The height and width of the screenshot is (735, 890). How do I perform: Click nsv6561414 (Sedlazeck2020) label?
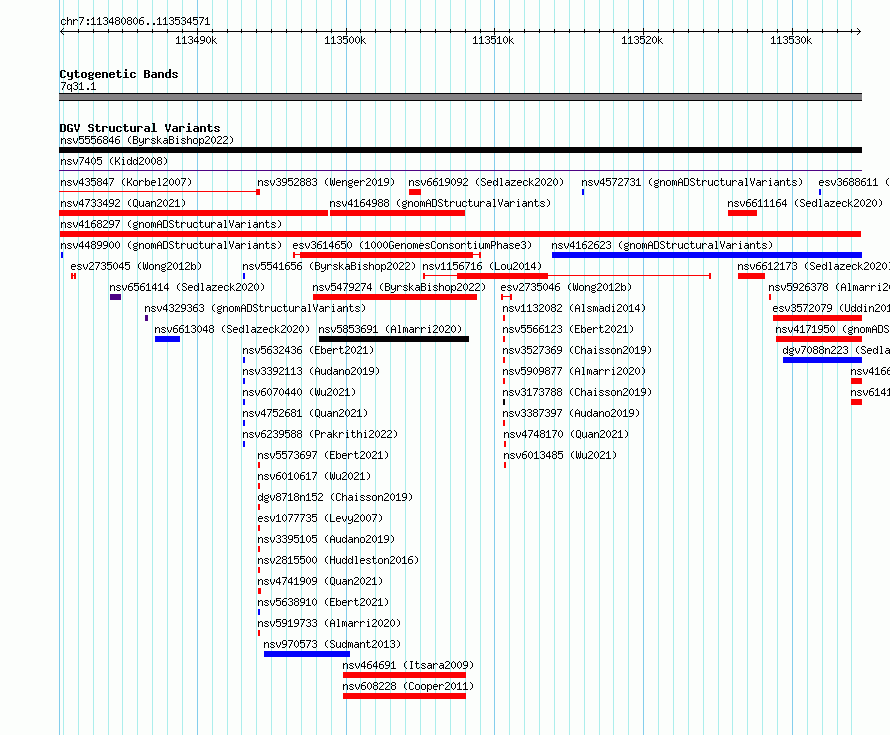coord(187,287)
